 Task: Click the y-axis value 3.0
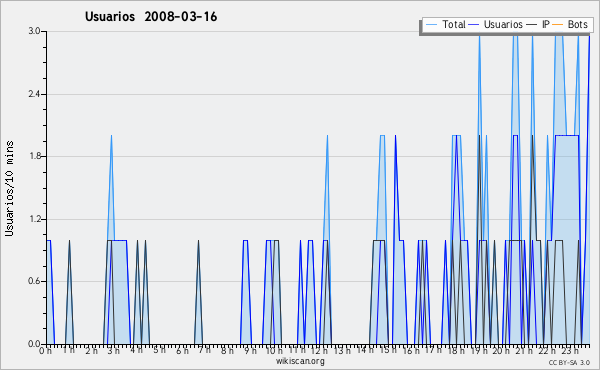(x=34, y=31)
